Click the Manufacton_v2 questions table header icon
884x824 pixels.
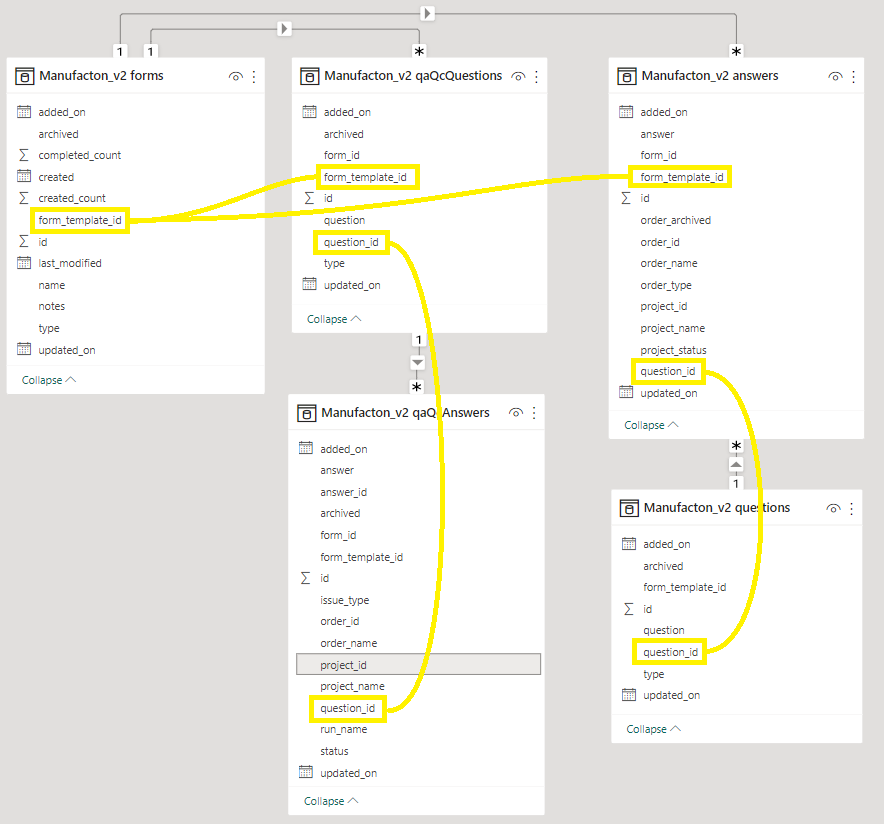coord(628,508)
